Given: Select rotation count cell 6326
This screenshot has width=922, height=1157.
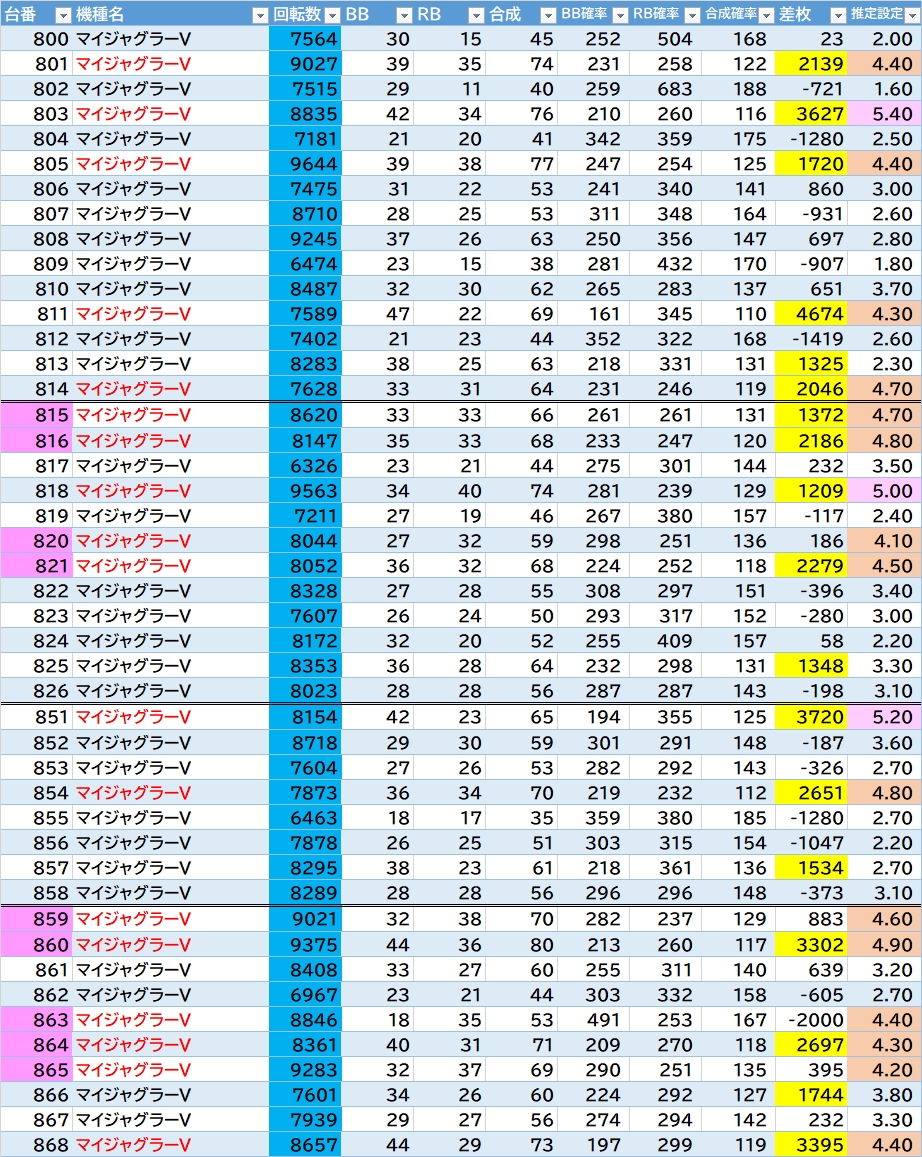Looking at the screenshot, I should pos(305,466).
